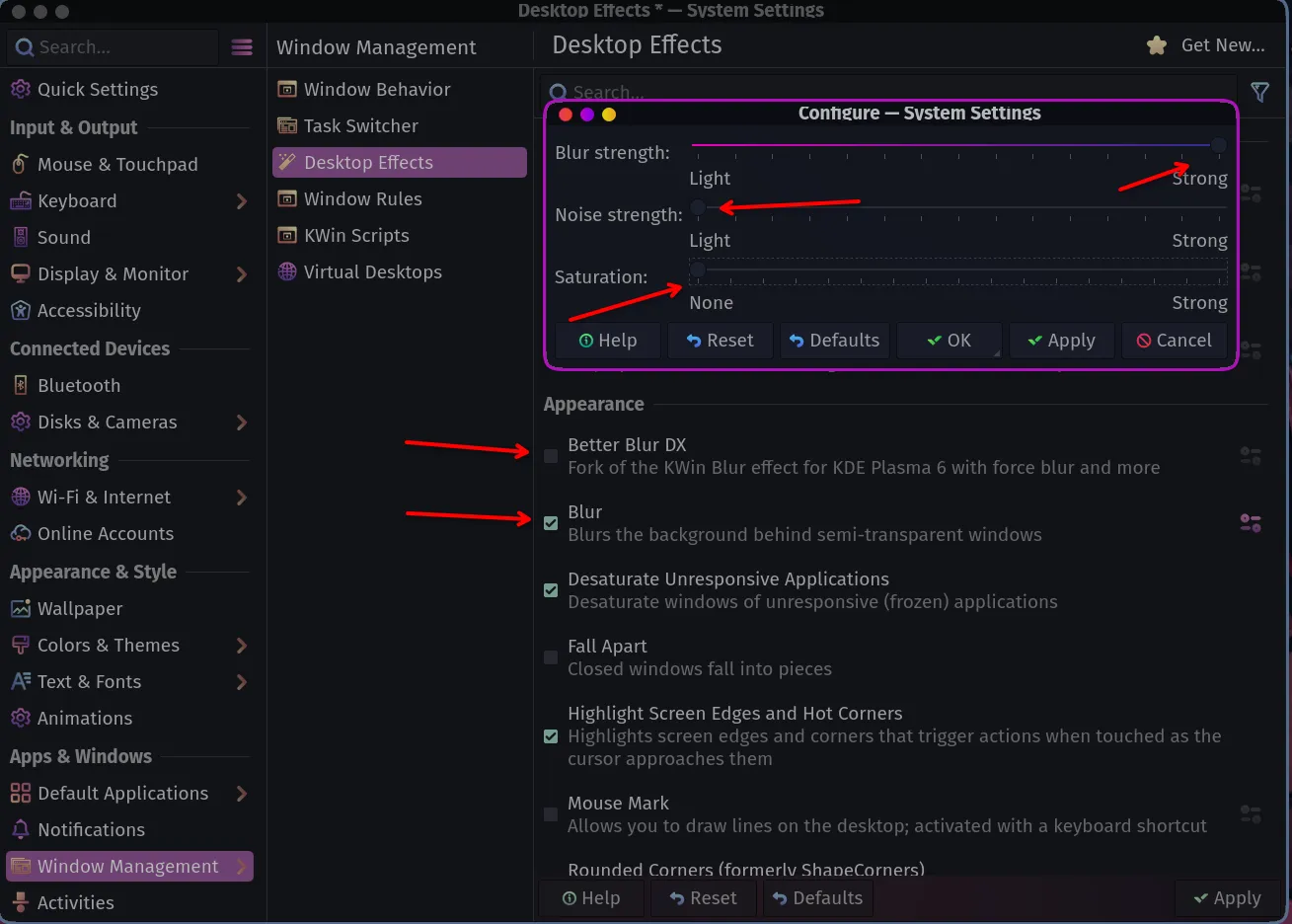Screen dimensions: 1292x924
Task: Uncheck the Blur effect checkbox
Action: click(x=551, y=523)
